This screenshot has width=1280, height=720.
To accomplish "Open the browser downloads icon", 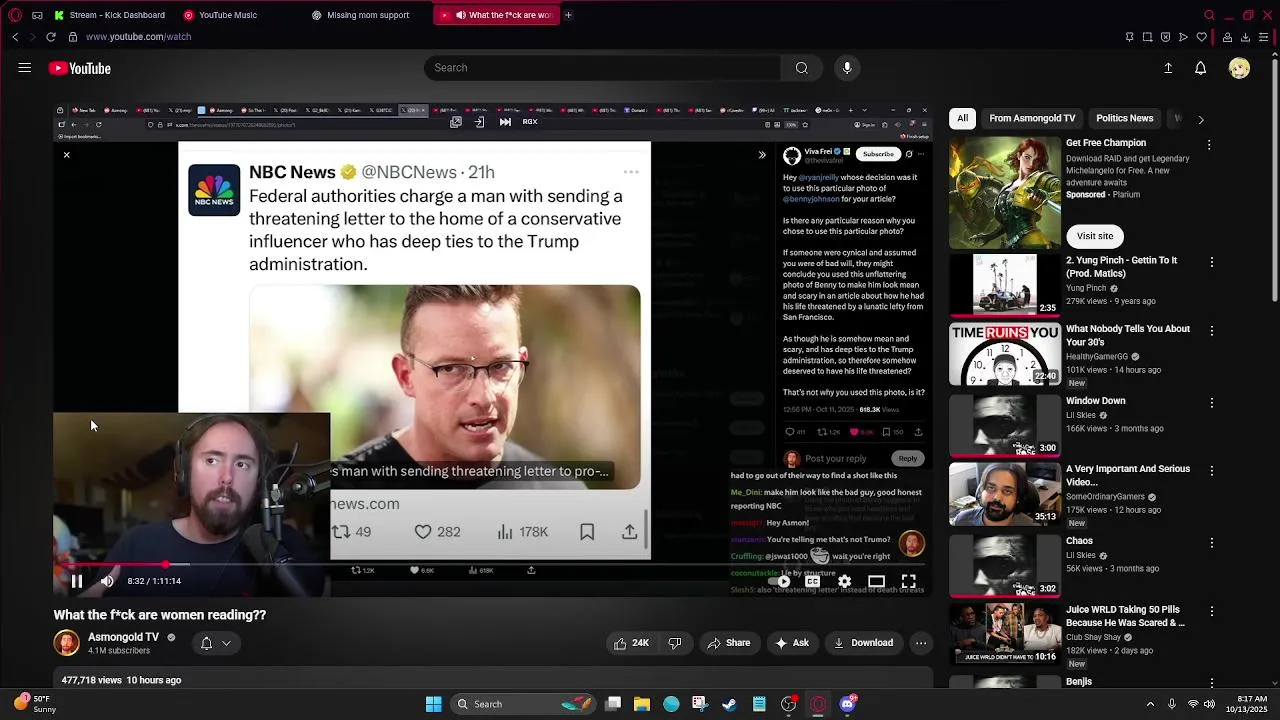I will click(x=1245, y=37).
